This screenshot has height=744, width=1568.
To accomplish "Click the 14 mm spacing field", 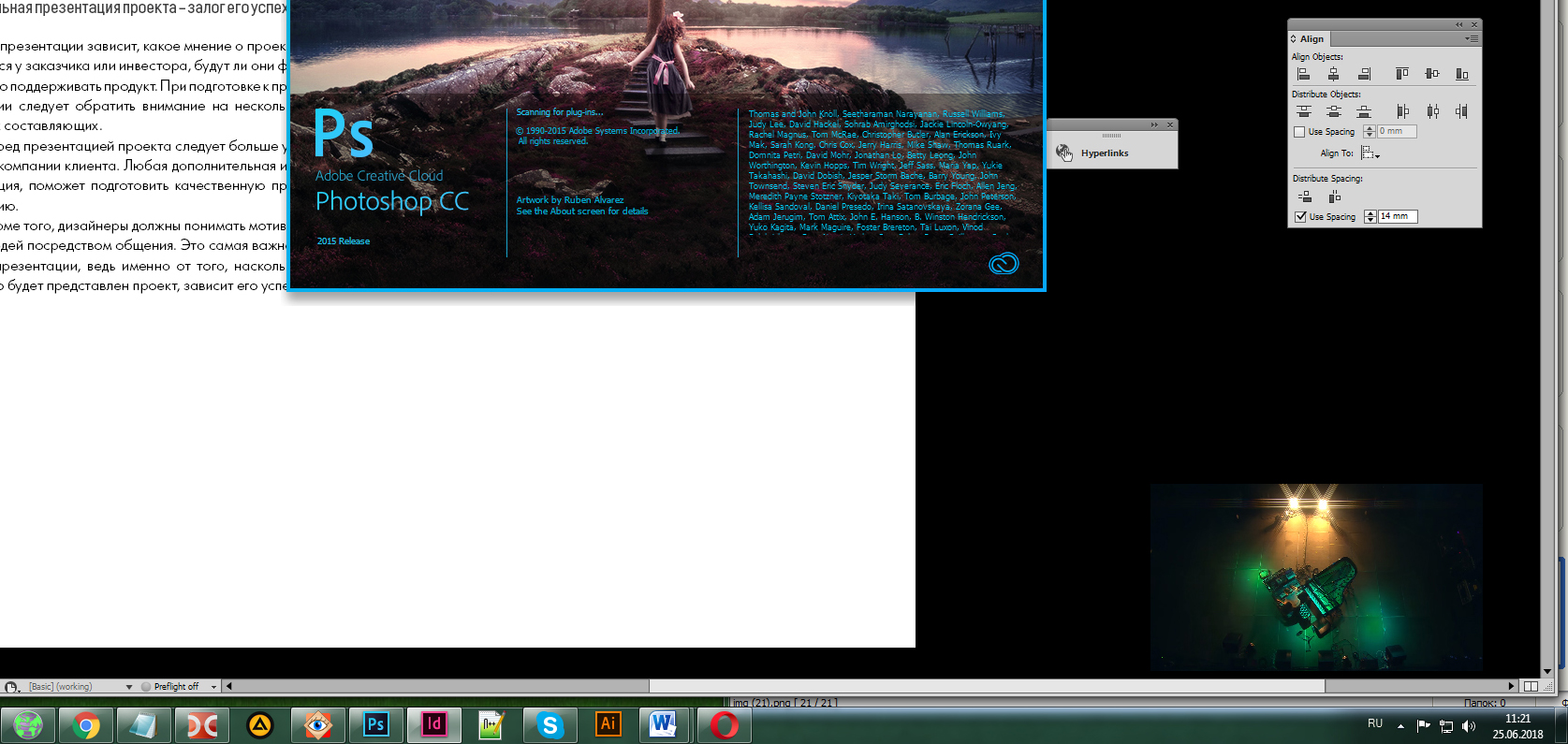I will tap(1398, 216).
